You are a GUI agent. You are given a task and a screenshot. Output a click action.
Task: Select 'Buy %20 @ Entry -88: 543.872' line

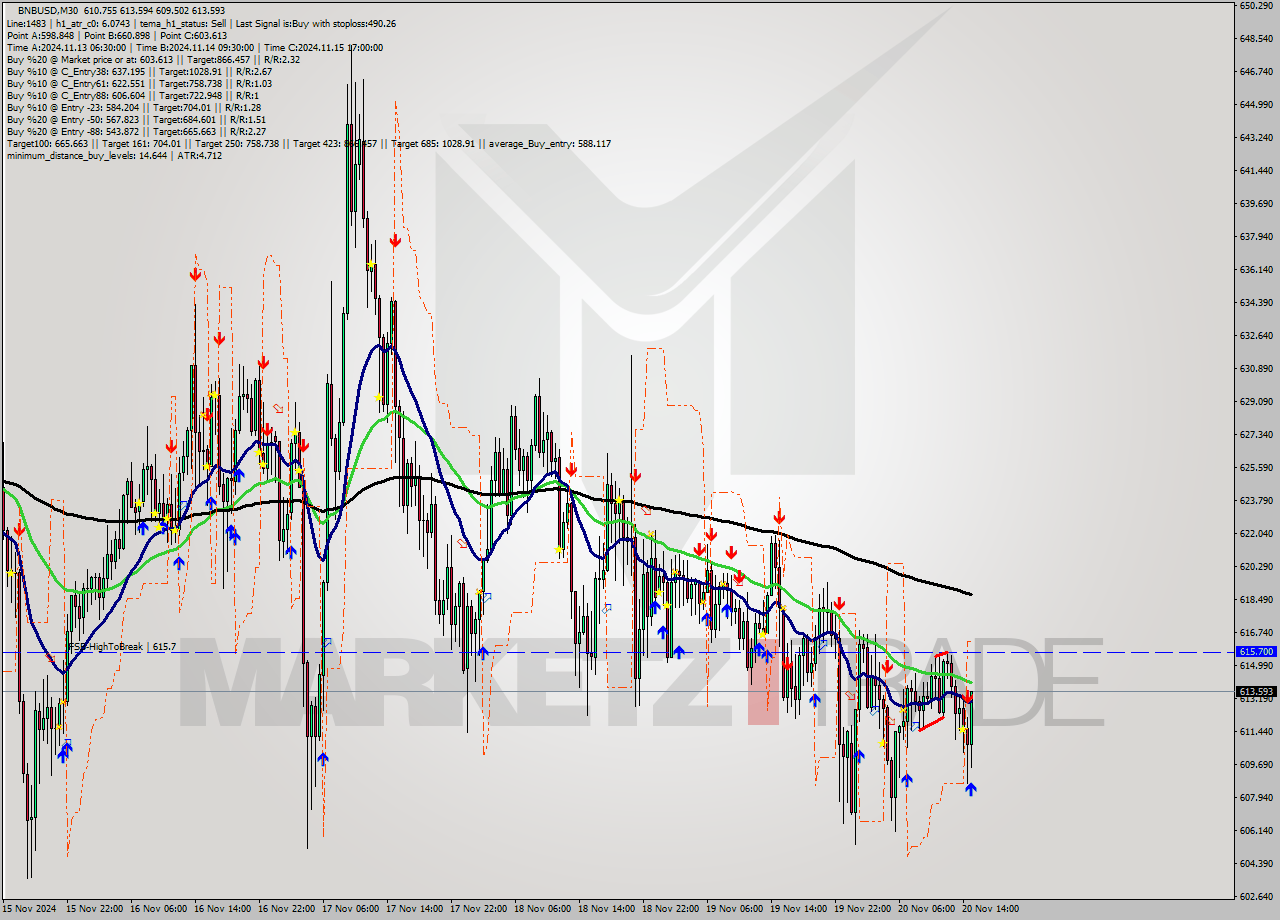tap(136, 131)
